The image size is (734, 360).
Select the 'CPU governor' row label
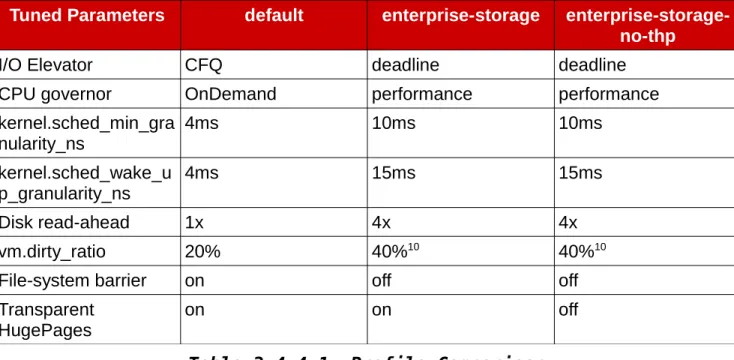pos(55,94)
